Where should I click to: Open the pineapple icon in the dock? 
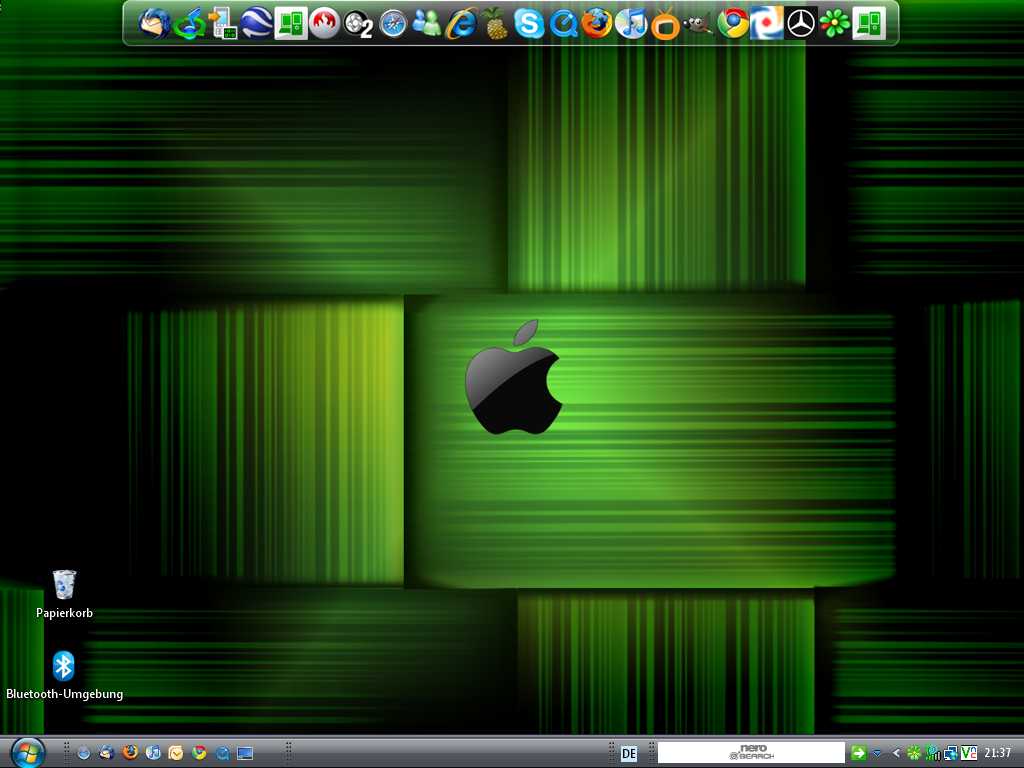[x=494, y=24]
